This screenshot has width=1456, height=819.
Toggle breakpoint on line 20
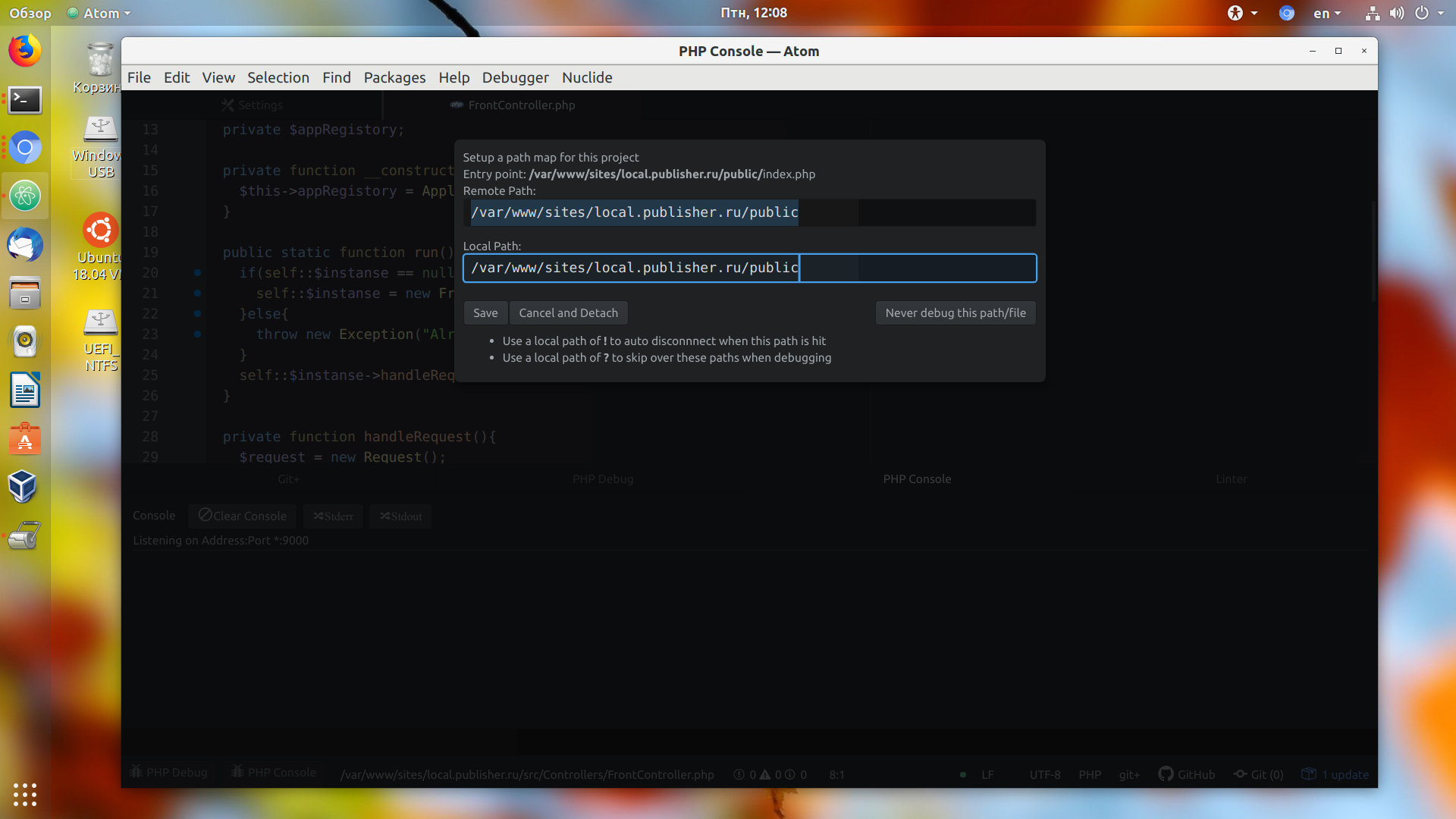click(x=197, y=272)
